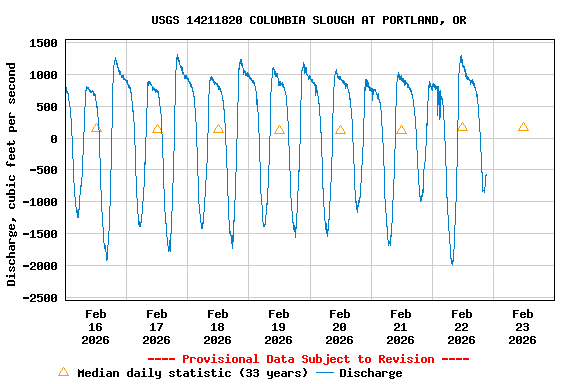The height and width of the screenshot is (384, 576).
Task: Select the 'Discharge' legend label
Action: point(371,373)
